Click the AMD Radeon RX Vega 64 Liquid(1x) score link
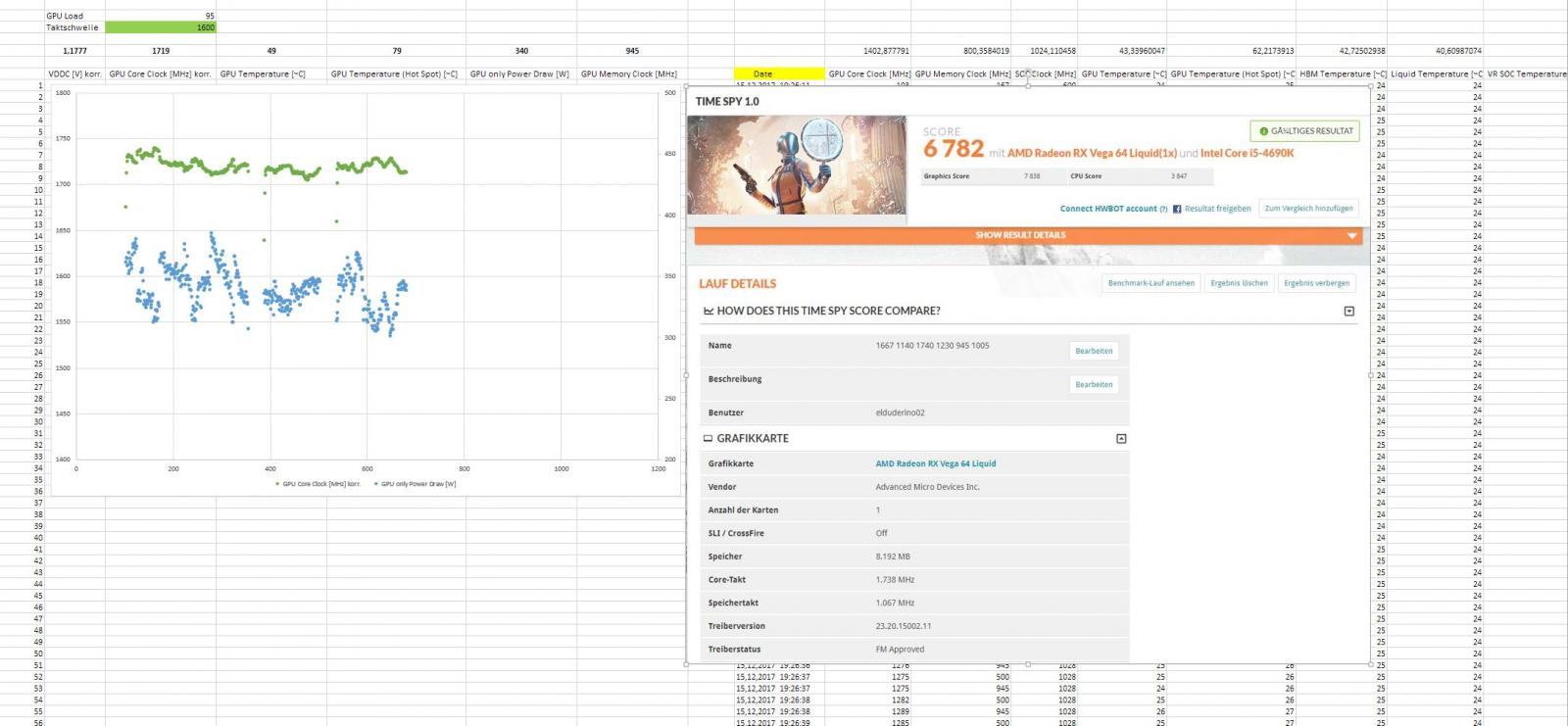This screenshot has height=726, width=1568. (1092, 153)
